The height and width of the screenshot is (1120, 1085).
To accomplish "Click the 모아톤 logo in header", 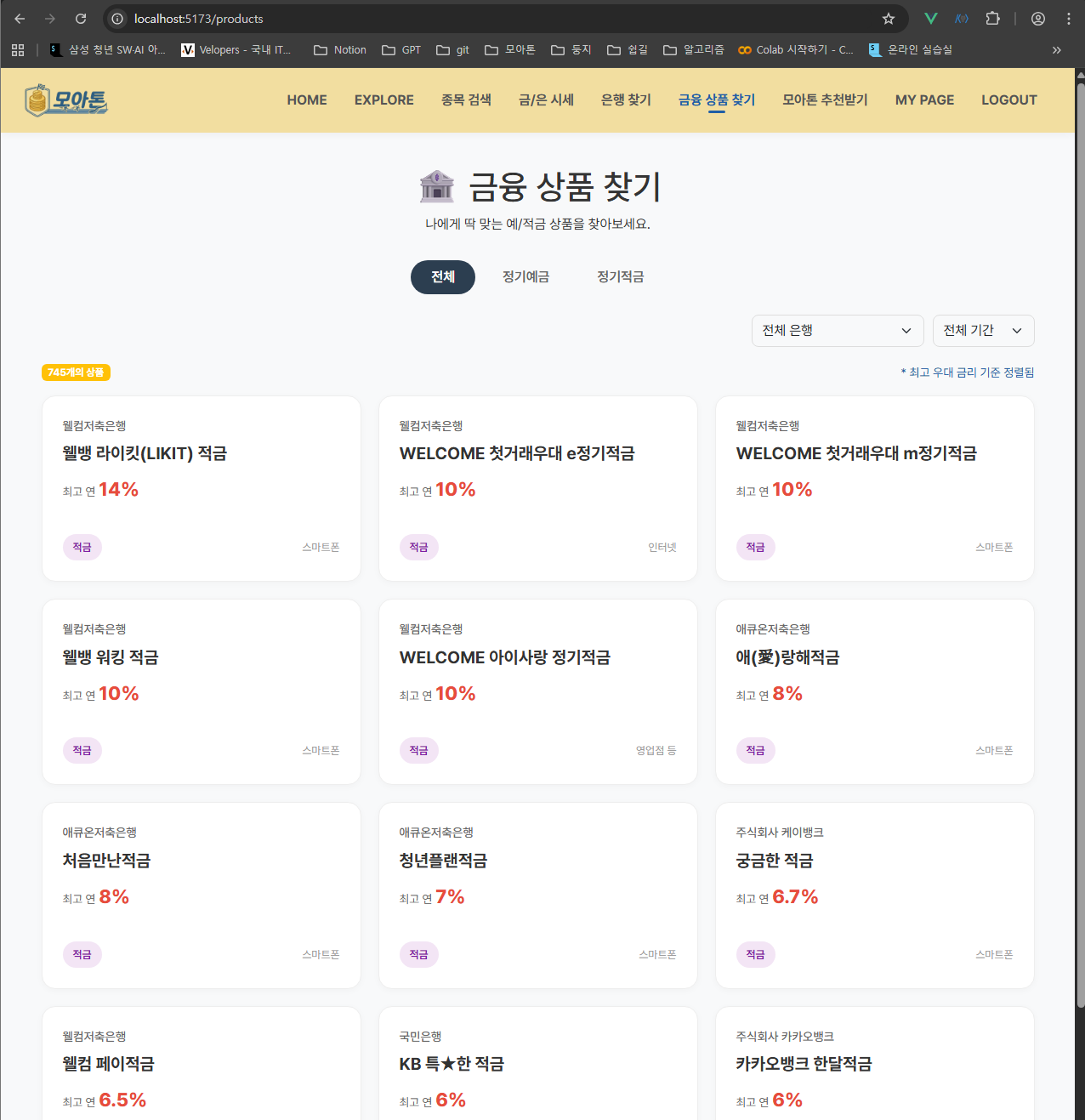I will [66, 100].
